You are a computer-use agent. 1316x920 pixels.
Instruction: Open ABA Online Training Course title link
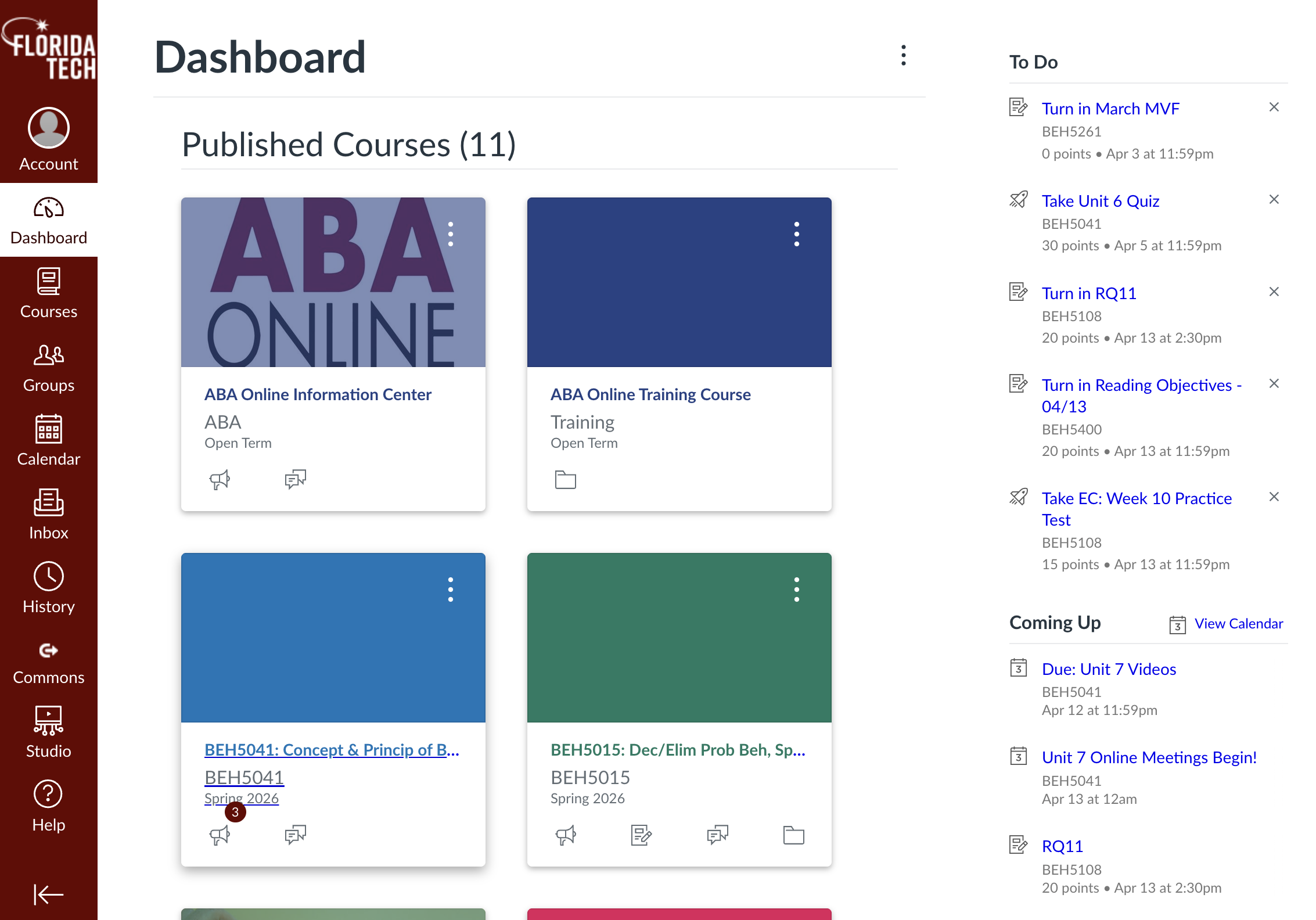point(650,394)
